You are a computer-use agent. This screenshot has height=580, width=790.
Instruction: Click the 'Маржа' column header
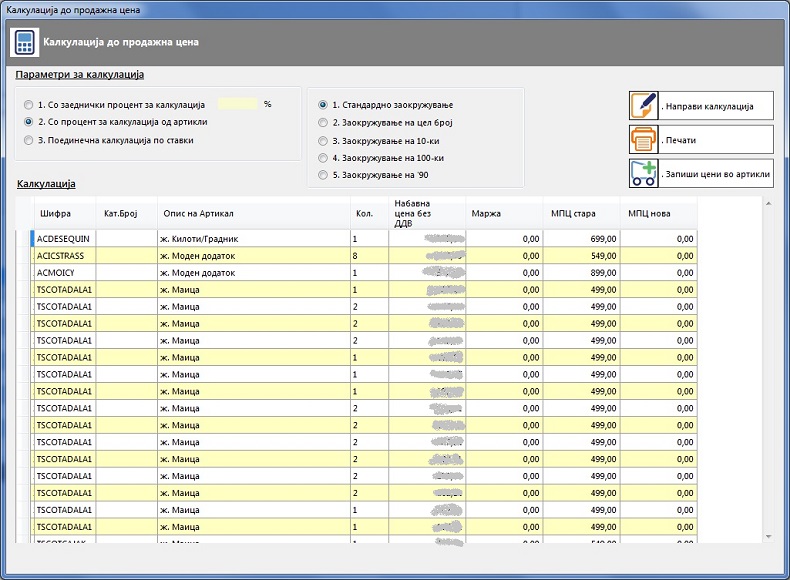click(x=504, y=213)
